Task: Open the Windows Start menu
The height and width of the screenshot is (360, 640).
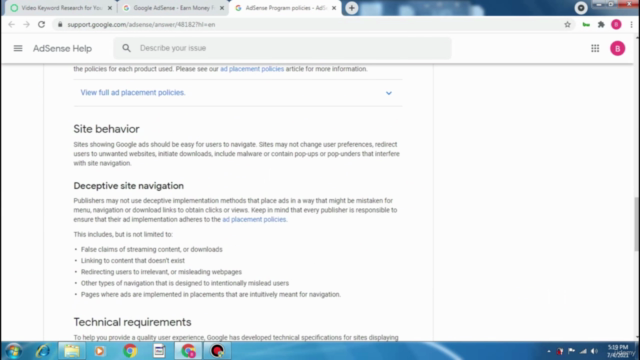Action: (13, 351)
